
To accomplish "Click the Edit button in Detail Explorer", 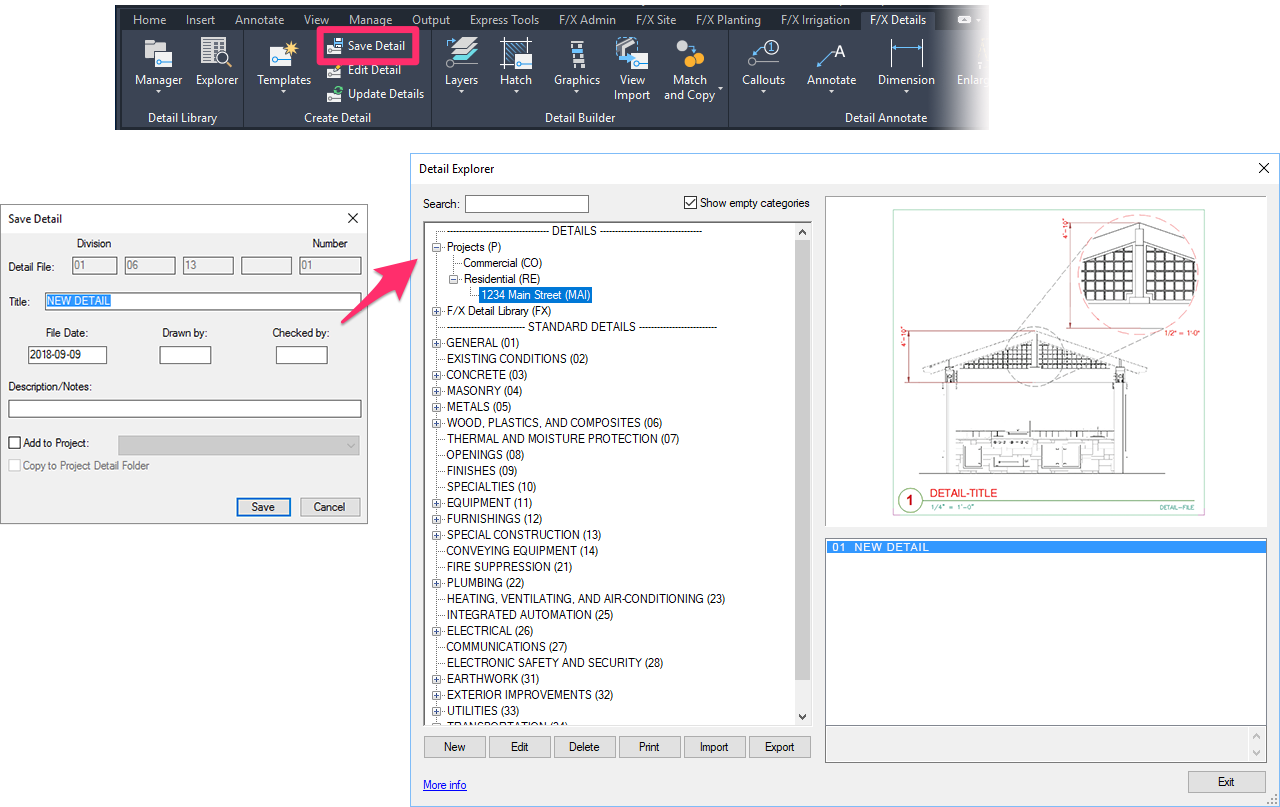I will [519, 747].
